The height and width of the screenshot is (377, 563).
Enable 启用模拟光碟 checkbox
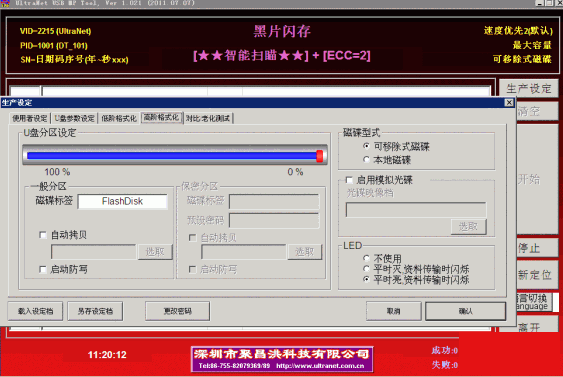[x=349, y=180]
